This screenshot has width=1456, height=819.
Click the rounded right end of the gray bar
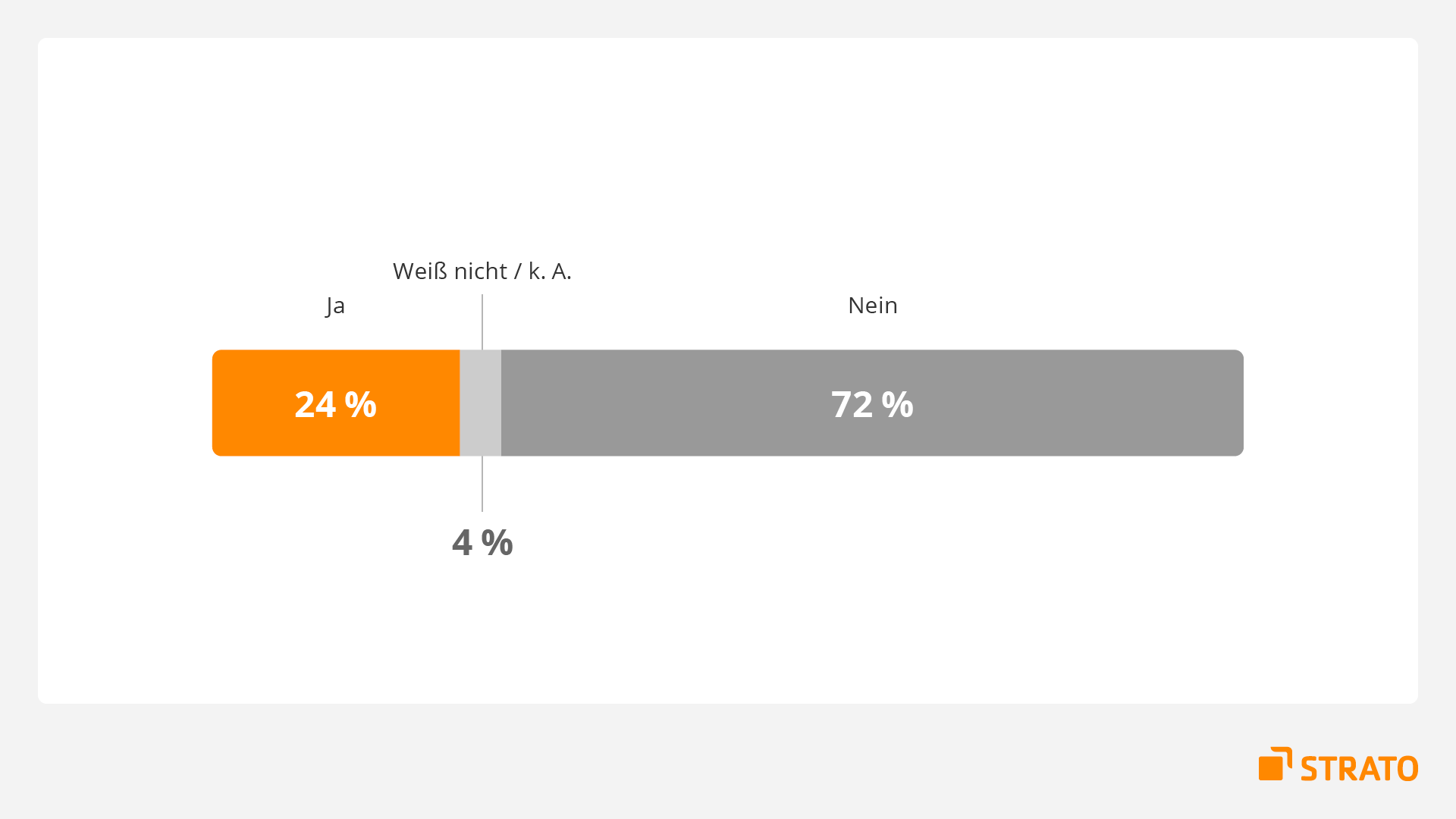pos(1239,403)
